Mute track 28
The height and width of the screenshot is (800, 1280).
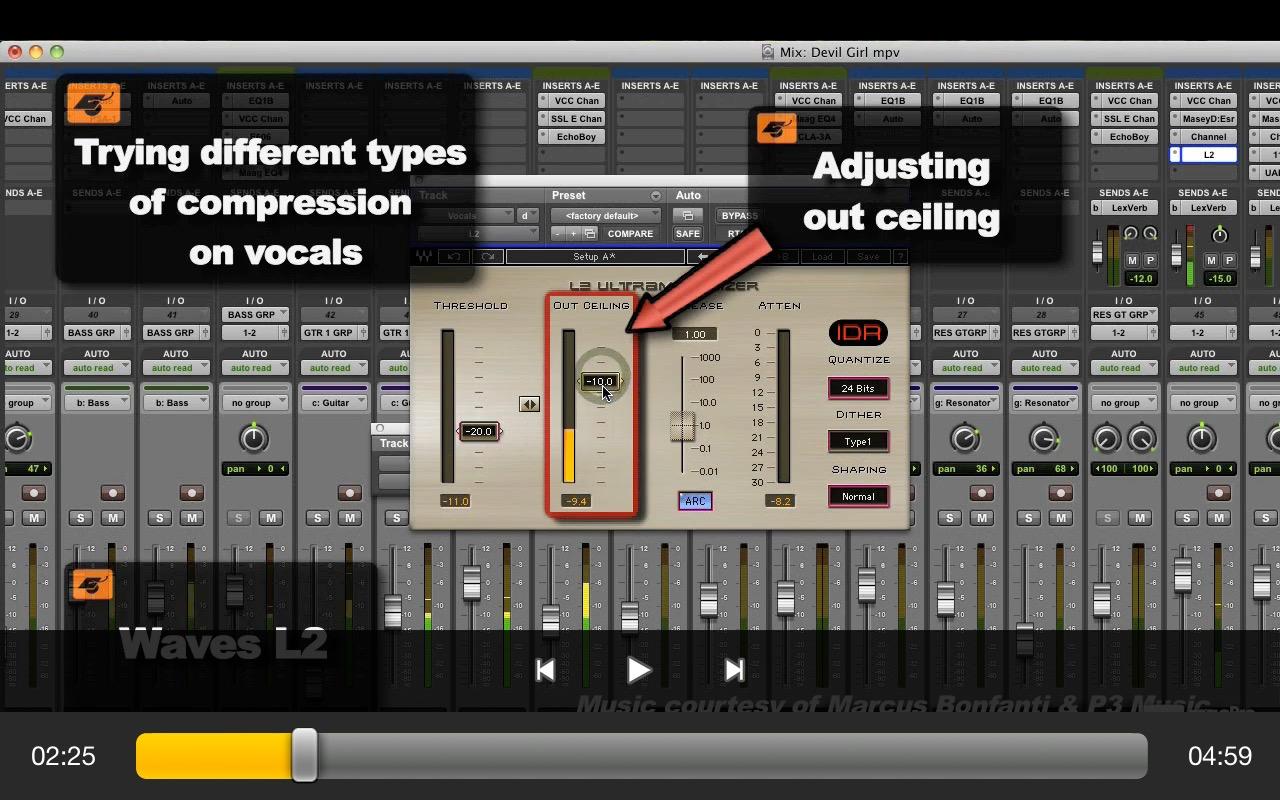click(x=1060, y=518)
